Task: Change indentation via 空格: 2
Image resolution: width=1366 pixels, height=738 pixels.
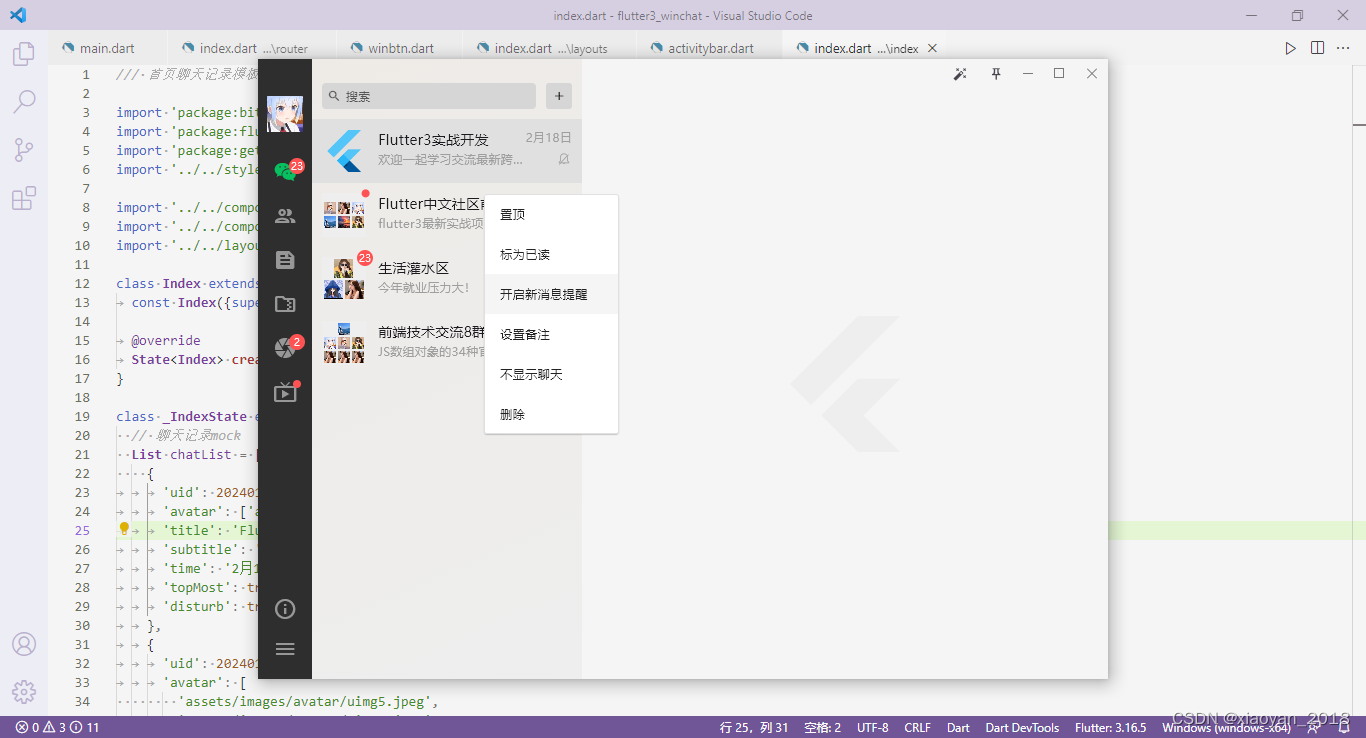Action: pyautogui.click(x=822, y=727)
